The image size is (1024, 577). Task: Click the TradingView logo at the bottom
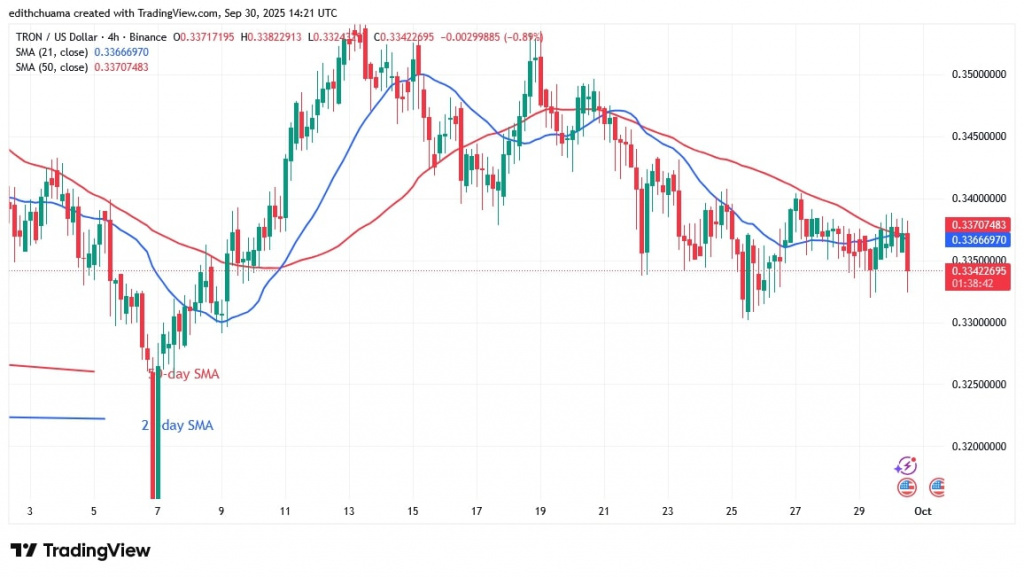(x=80, y=550)
